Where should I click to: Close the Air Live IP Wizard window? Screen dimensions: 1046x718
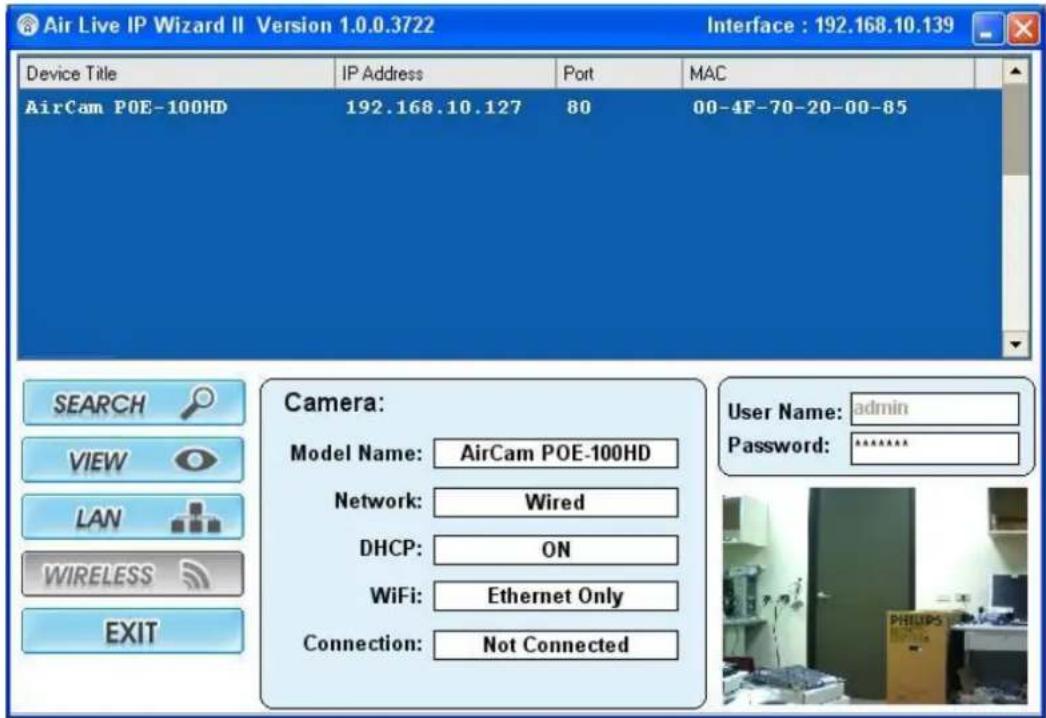click(1023, 29)
